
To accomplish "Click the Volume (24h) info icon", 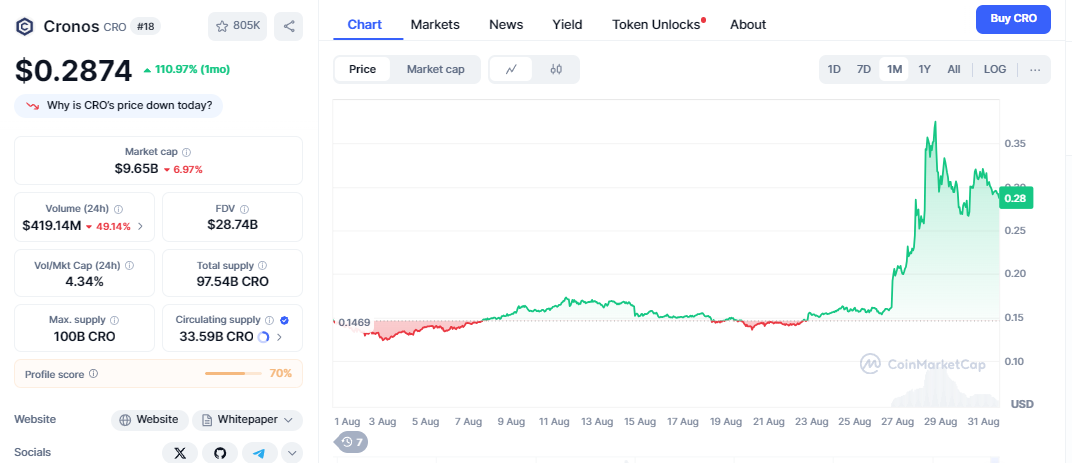I will (118, 209).
